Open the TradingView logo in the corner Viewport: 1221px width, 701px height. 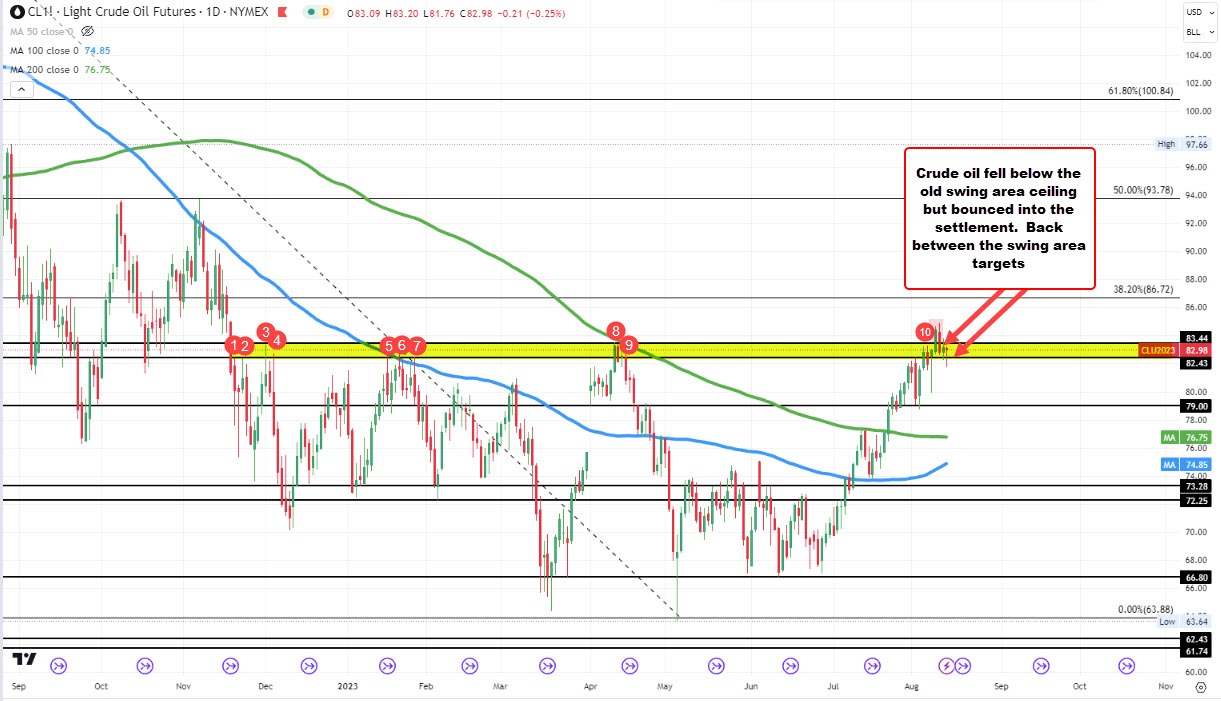[x=25, y=660]
